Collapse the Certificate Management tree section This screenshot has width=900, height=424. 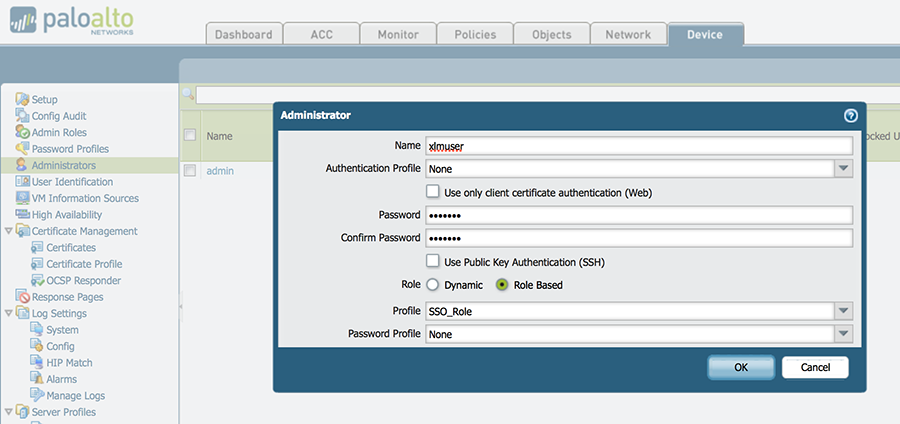9,231
